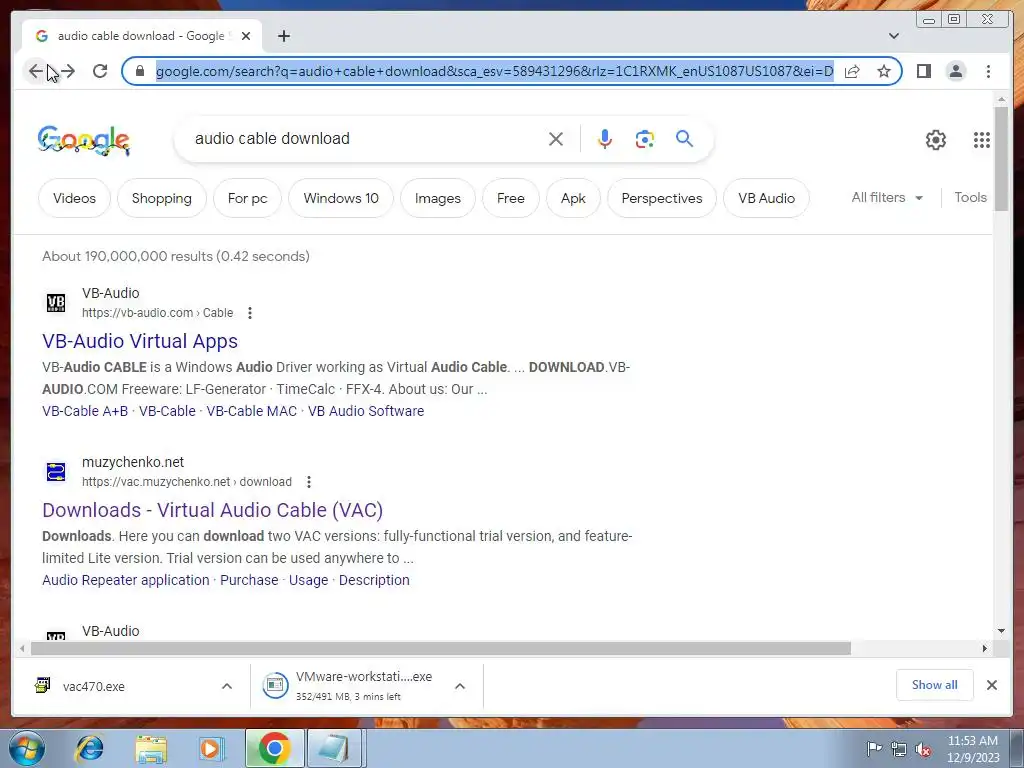Click the browser forward arrow
Image resolution: width=1024 pixels, height=768 pixels.
coord(67,71)
